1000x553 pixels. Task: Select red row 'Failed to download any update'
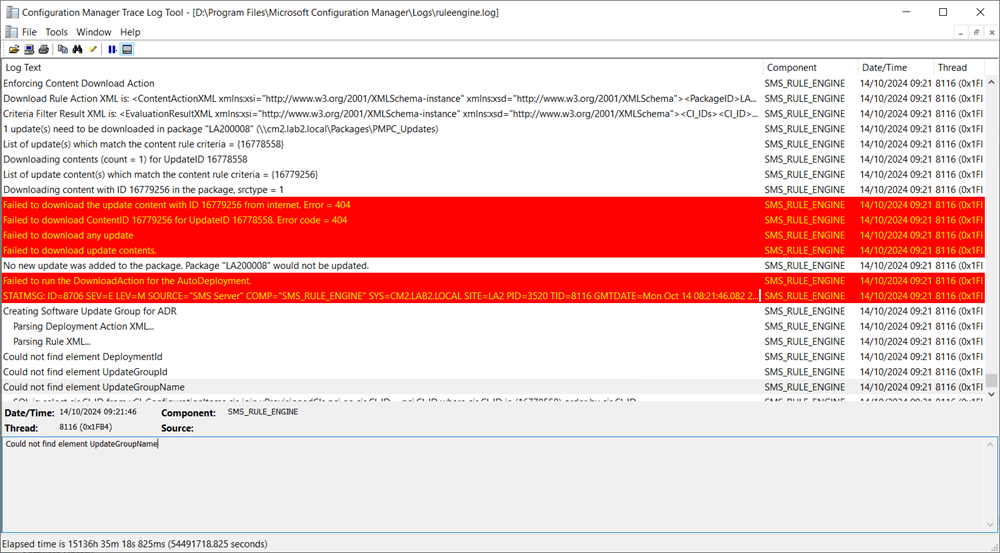click(492, 235)
